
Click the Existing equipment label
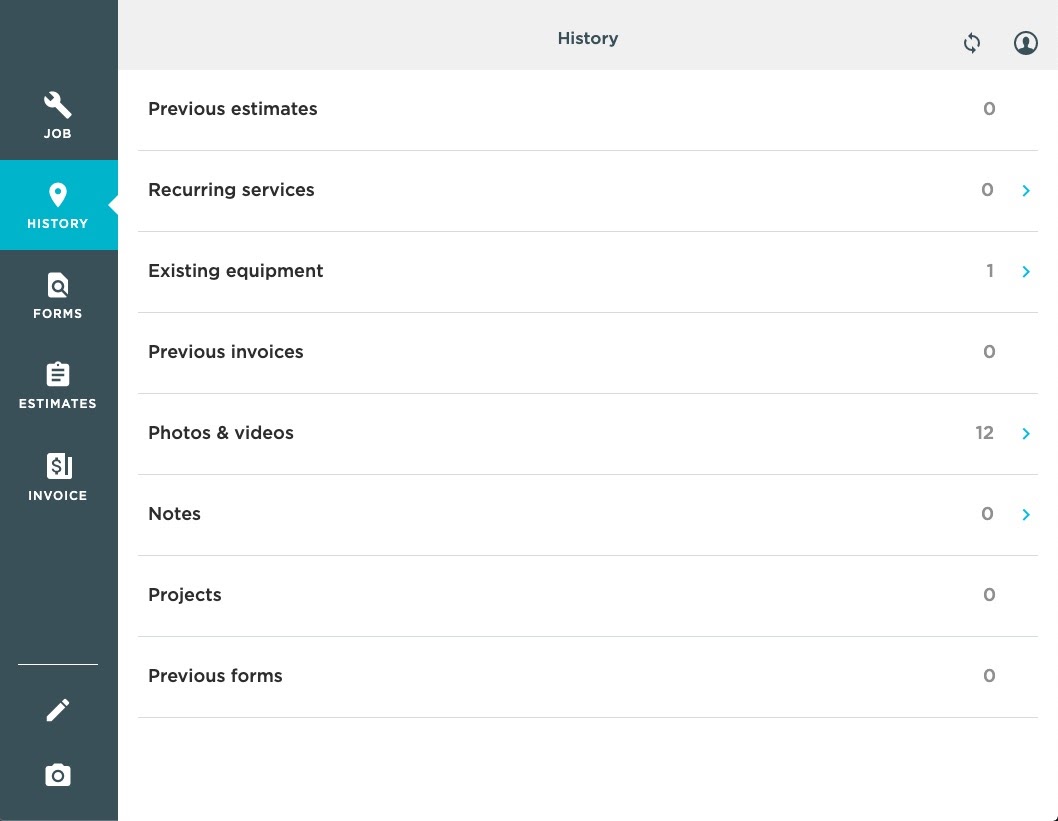point(235,271)
